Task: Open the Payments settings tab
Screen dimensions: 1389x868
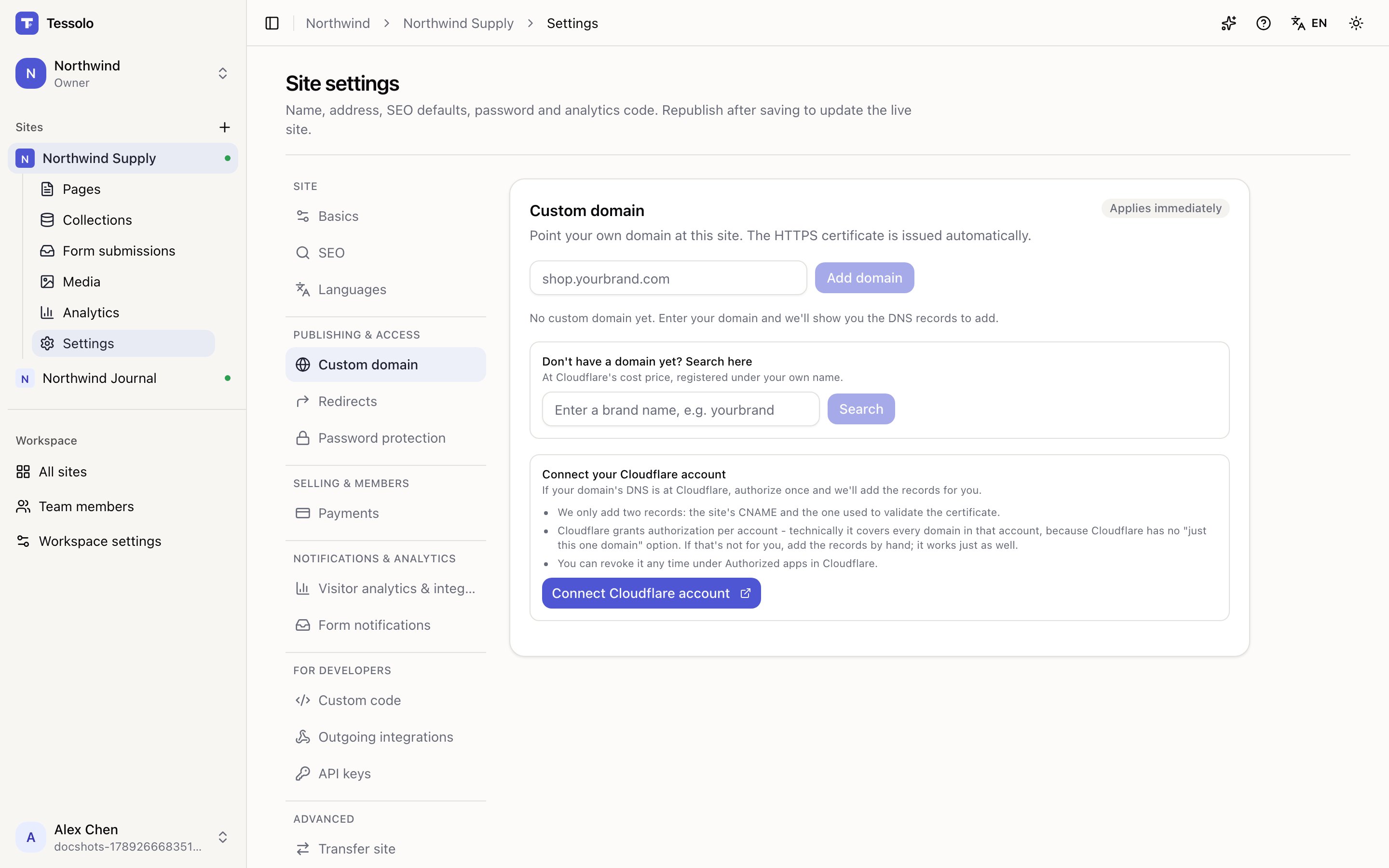Action: [386, 513]
